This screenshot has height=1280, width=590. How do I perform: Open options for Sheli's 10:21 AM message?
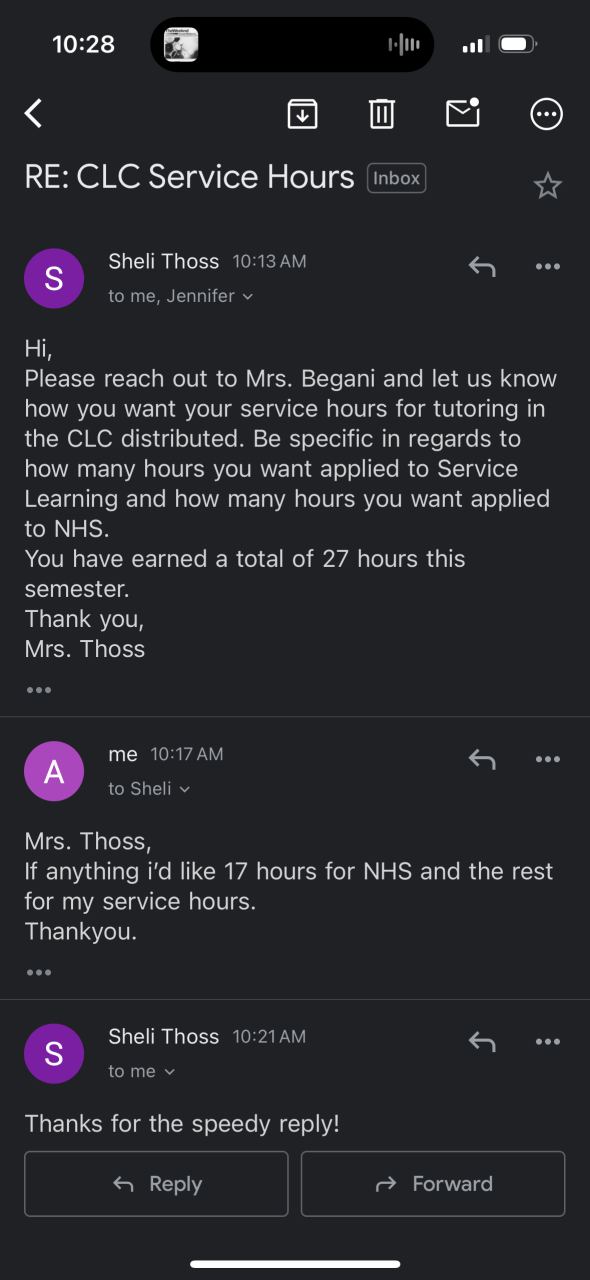coord(548,1041)
